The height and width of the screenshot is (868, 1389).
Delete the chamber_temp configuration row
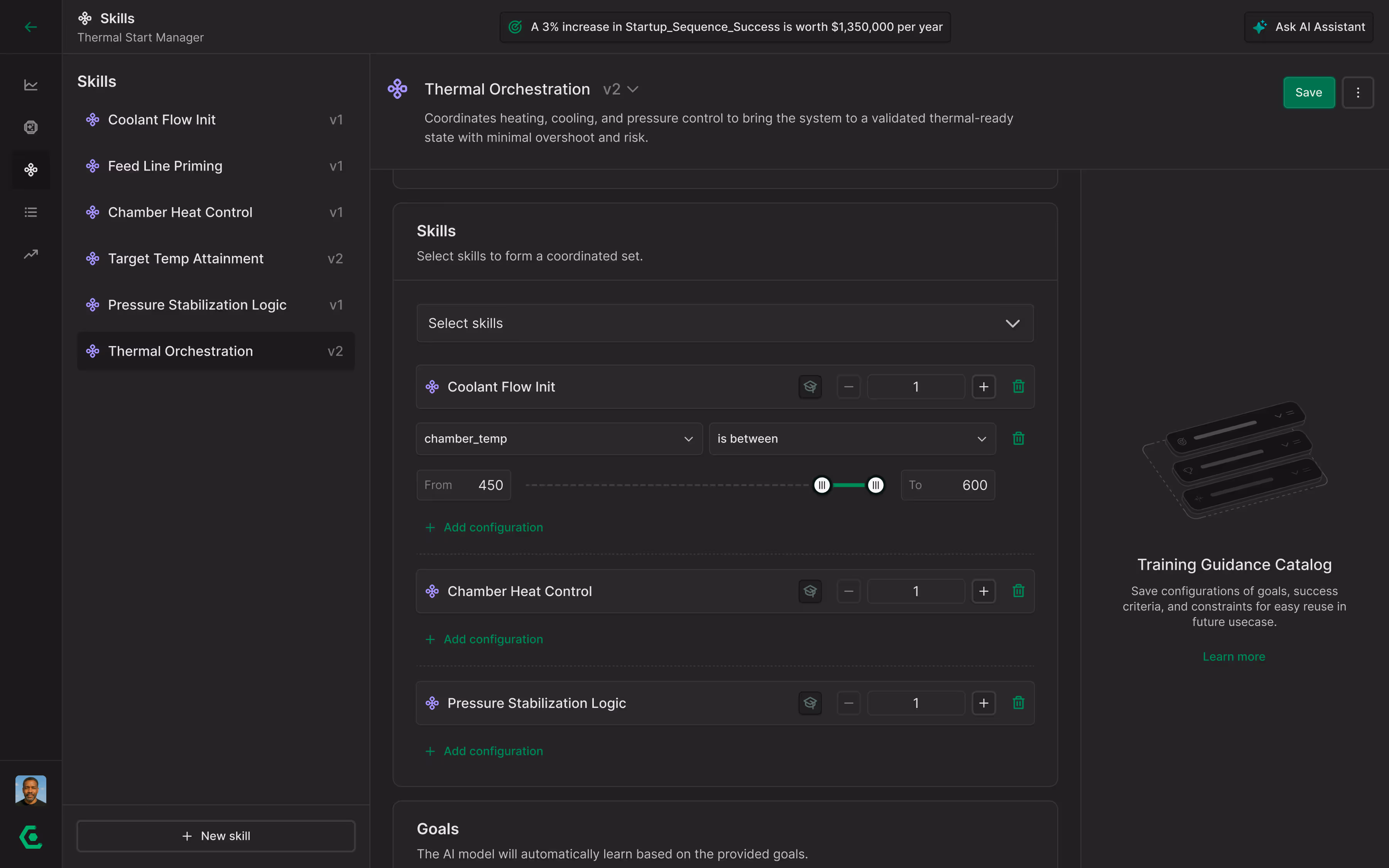tap(1018, 439)
